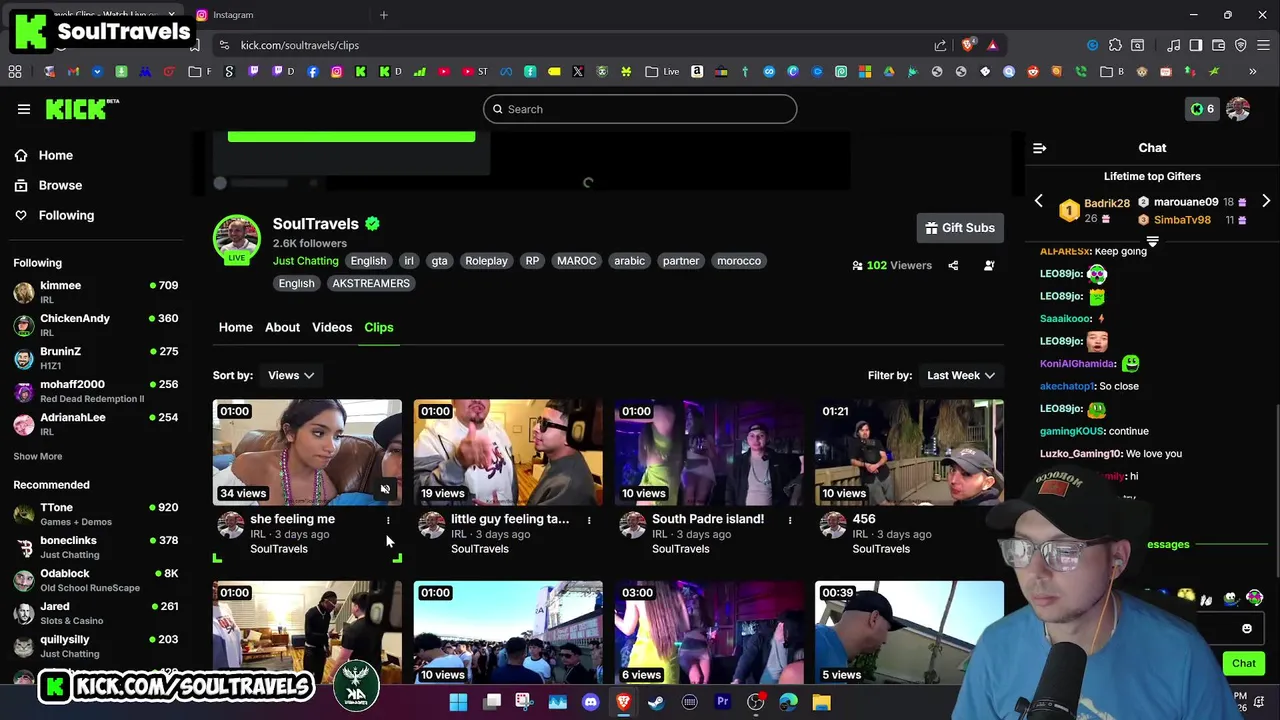Collapse the chat panel
This screenshot has height=720, width=1280.
coord(1040,148)
